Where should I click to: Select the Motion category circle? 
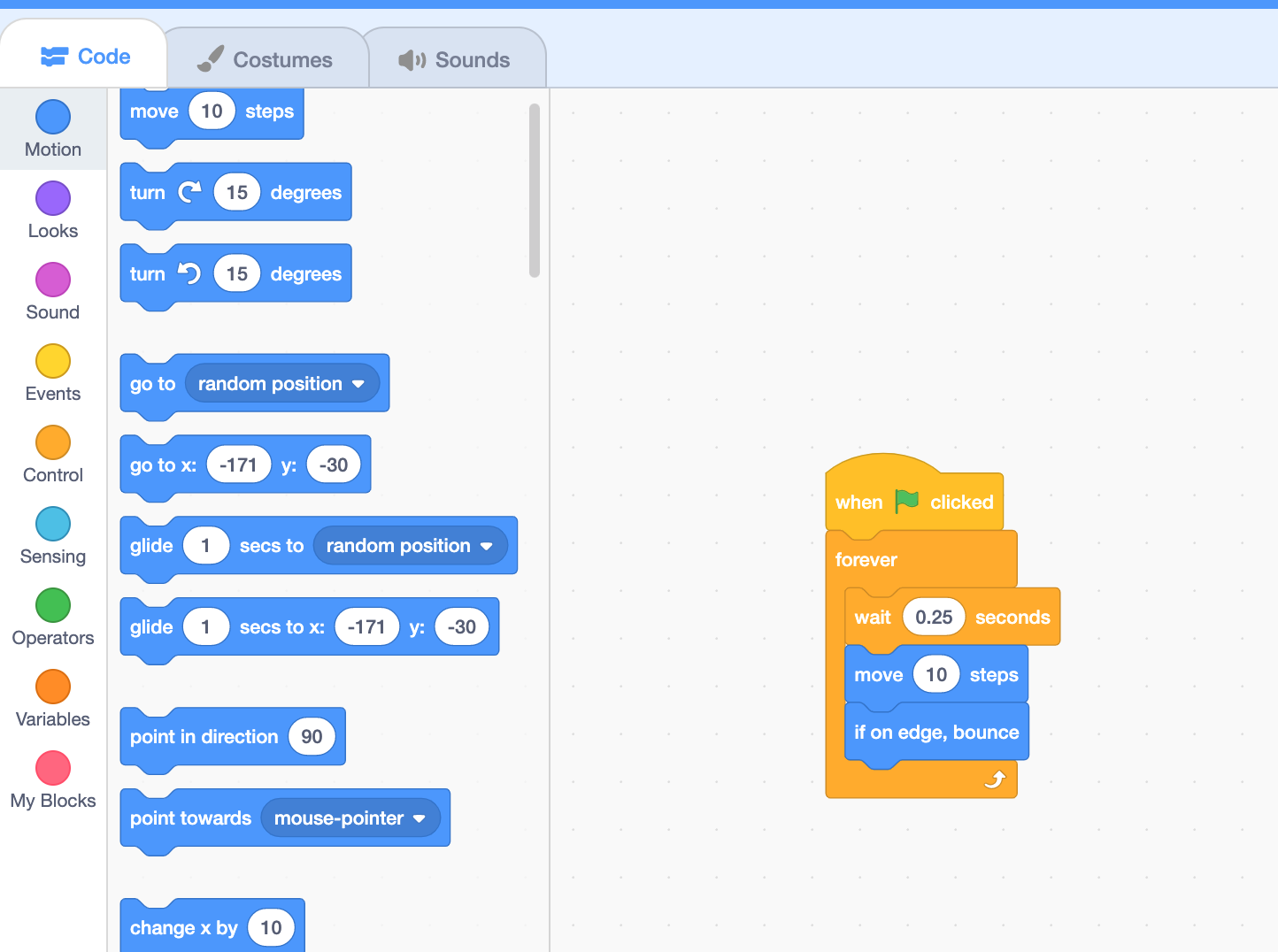[x=53, y=117]
